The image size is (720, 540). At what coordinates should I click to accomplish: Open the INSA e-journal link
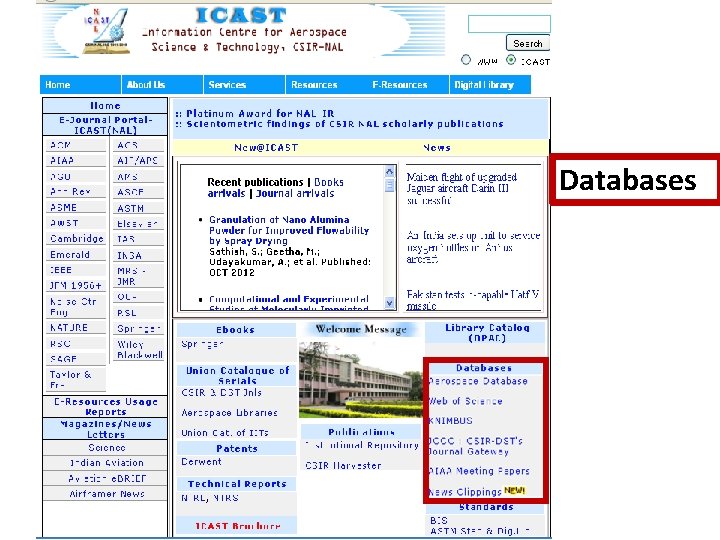coord(129,255)
